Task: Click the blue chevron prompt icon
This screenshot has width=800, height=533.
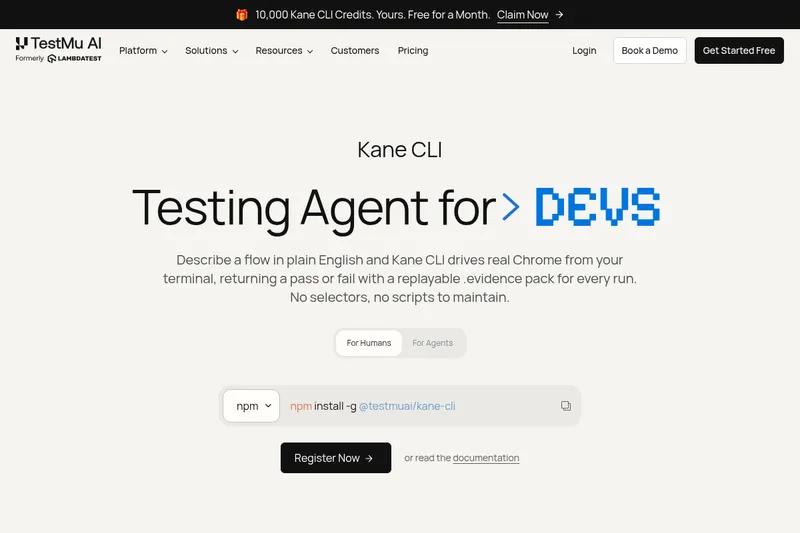Action: [510, 207]
